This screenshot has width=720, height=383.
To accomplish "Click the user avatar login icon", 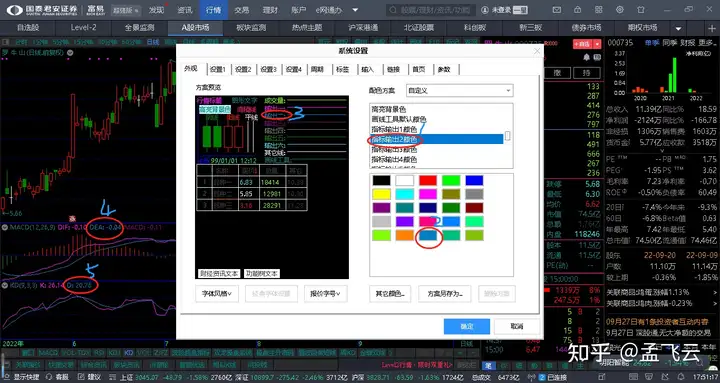I will point(485,10).
